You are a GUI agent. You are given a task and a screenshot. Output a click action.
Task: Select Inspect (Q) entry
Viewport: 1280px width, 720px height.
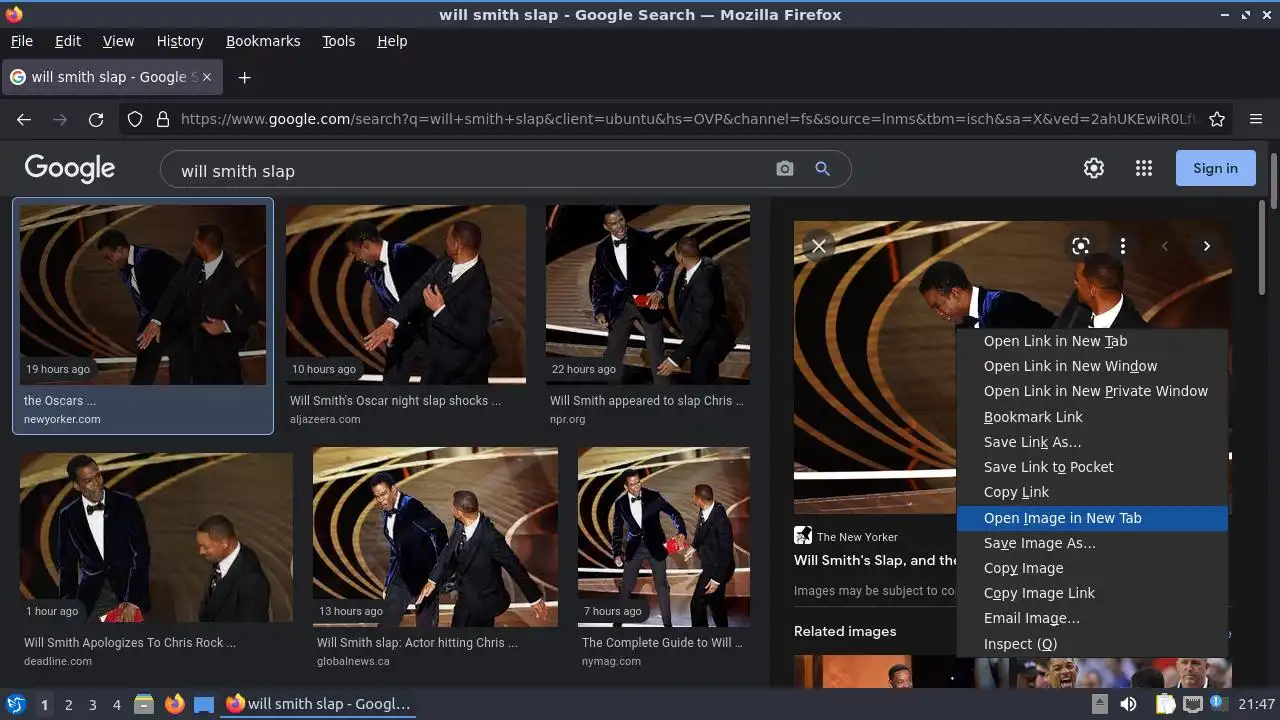point(1092,644)
